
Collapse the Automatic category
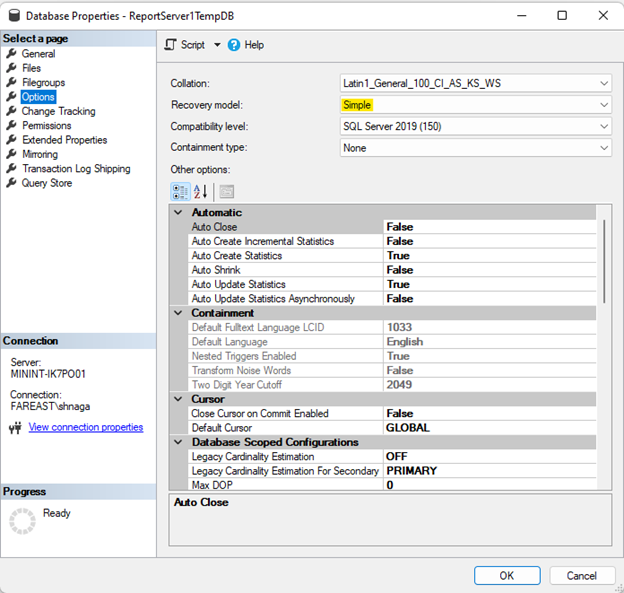coord(178,213)
